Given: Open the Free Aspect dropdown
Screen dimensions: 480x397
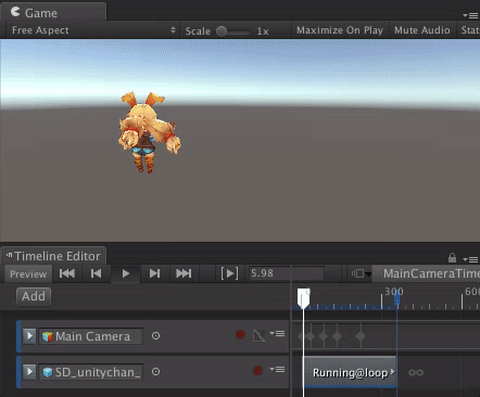Looking at the screenshot, I should [x=93, y=30].
